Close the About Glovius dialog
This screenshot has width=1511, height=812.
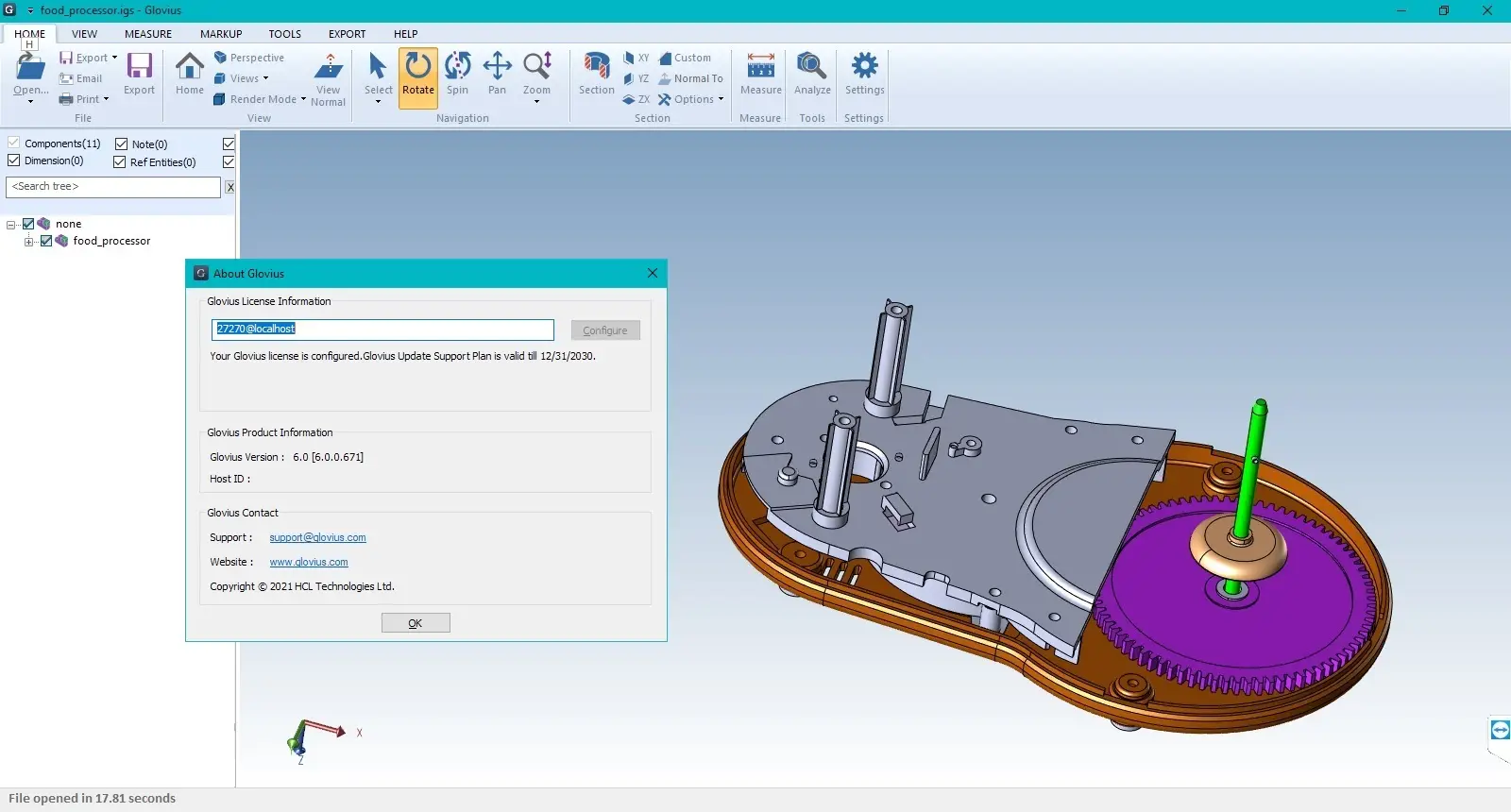[x=653, y=273]
